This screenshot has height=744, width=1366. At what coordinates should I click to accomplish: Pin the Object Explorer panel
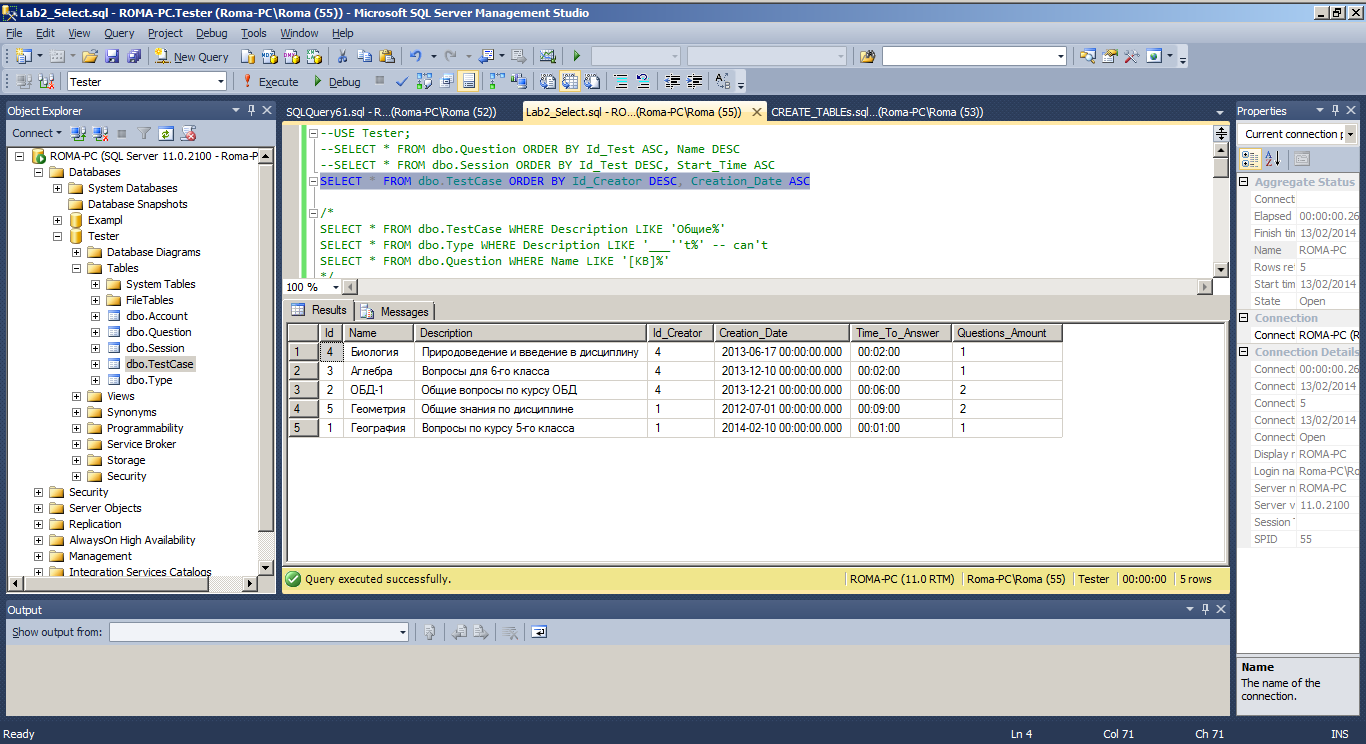(251, 110)
